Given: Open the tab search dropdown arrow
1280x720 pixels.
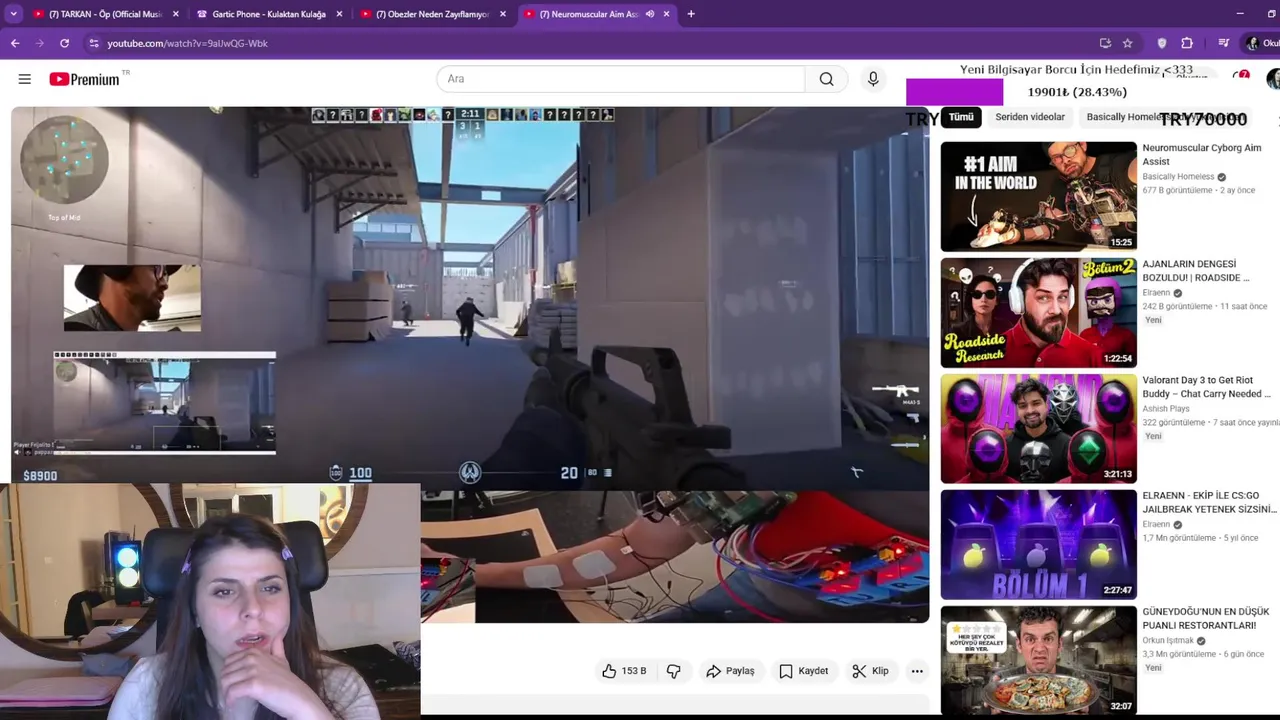Looking at the screenshot, I should point(13,14).
